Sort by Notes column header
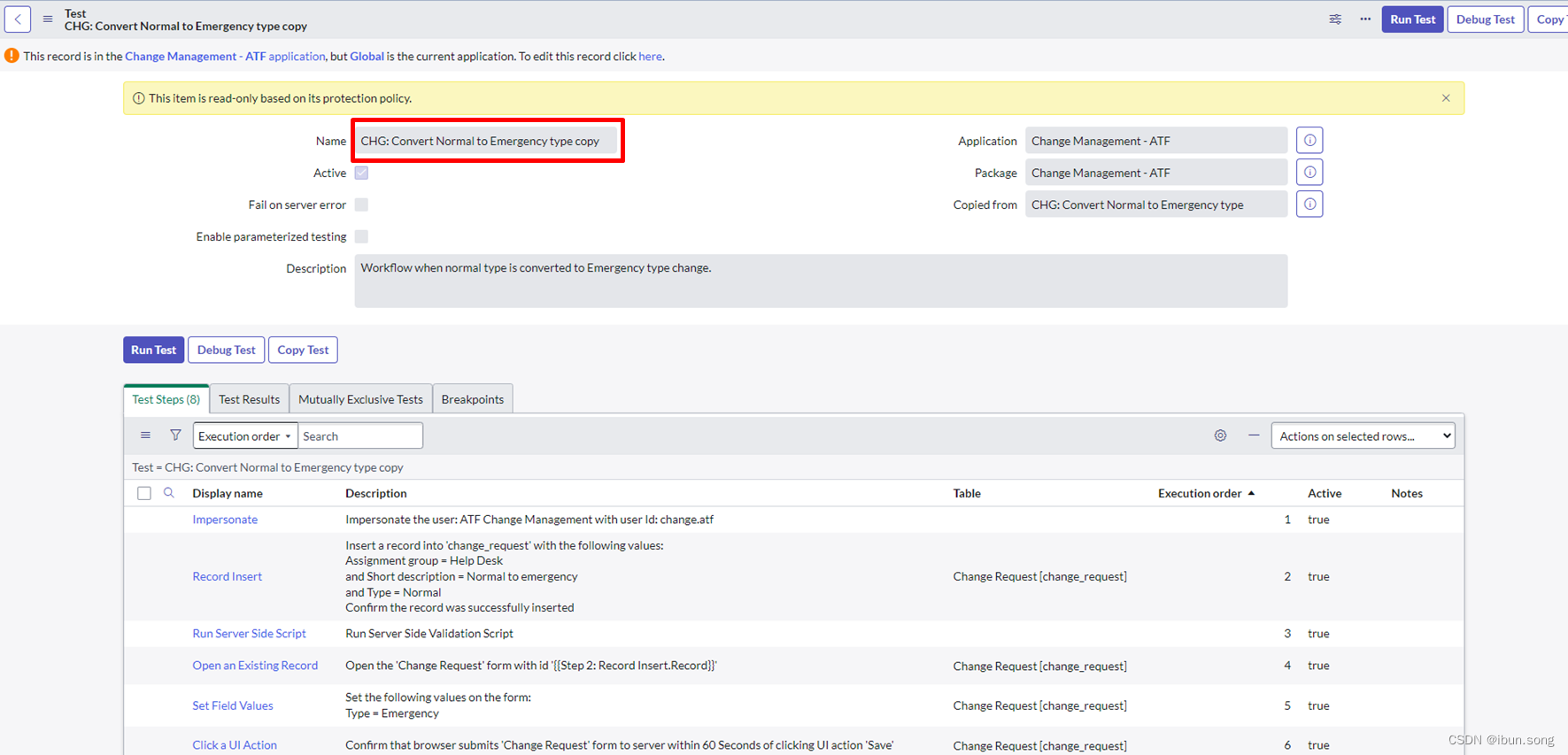Screen dimensions: 1568x755 1407,493
